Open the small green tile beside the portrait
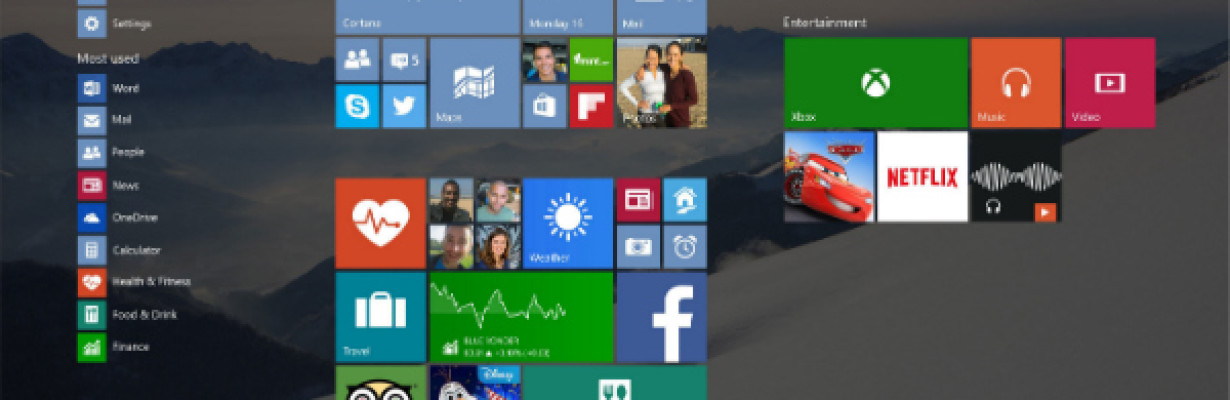The height and width of the screenshot is (400, 1230). (x=591, y=59)
